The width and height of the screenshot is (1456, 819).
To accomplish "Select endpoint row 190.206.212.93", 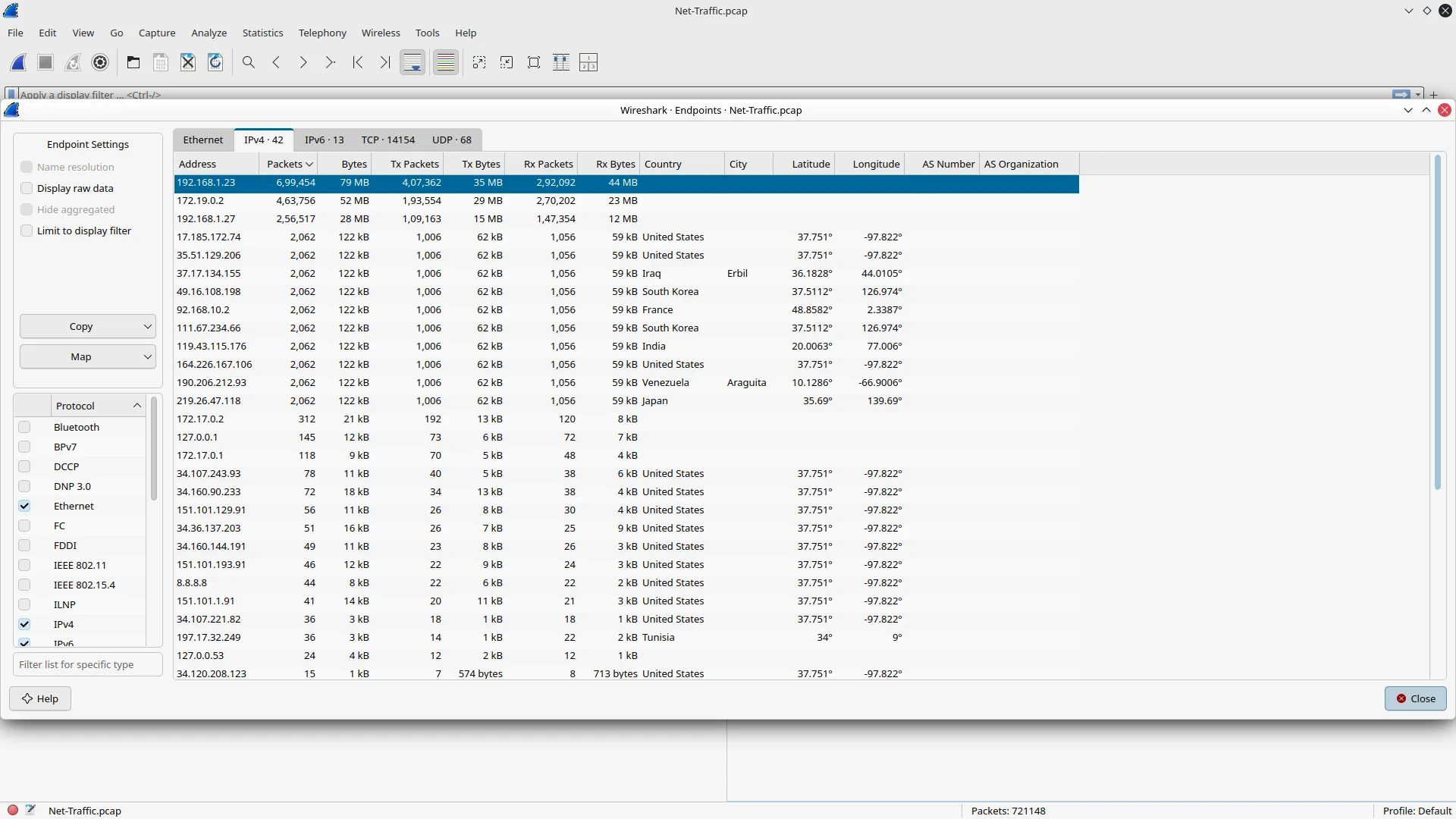I will (626, 382).
